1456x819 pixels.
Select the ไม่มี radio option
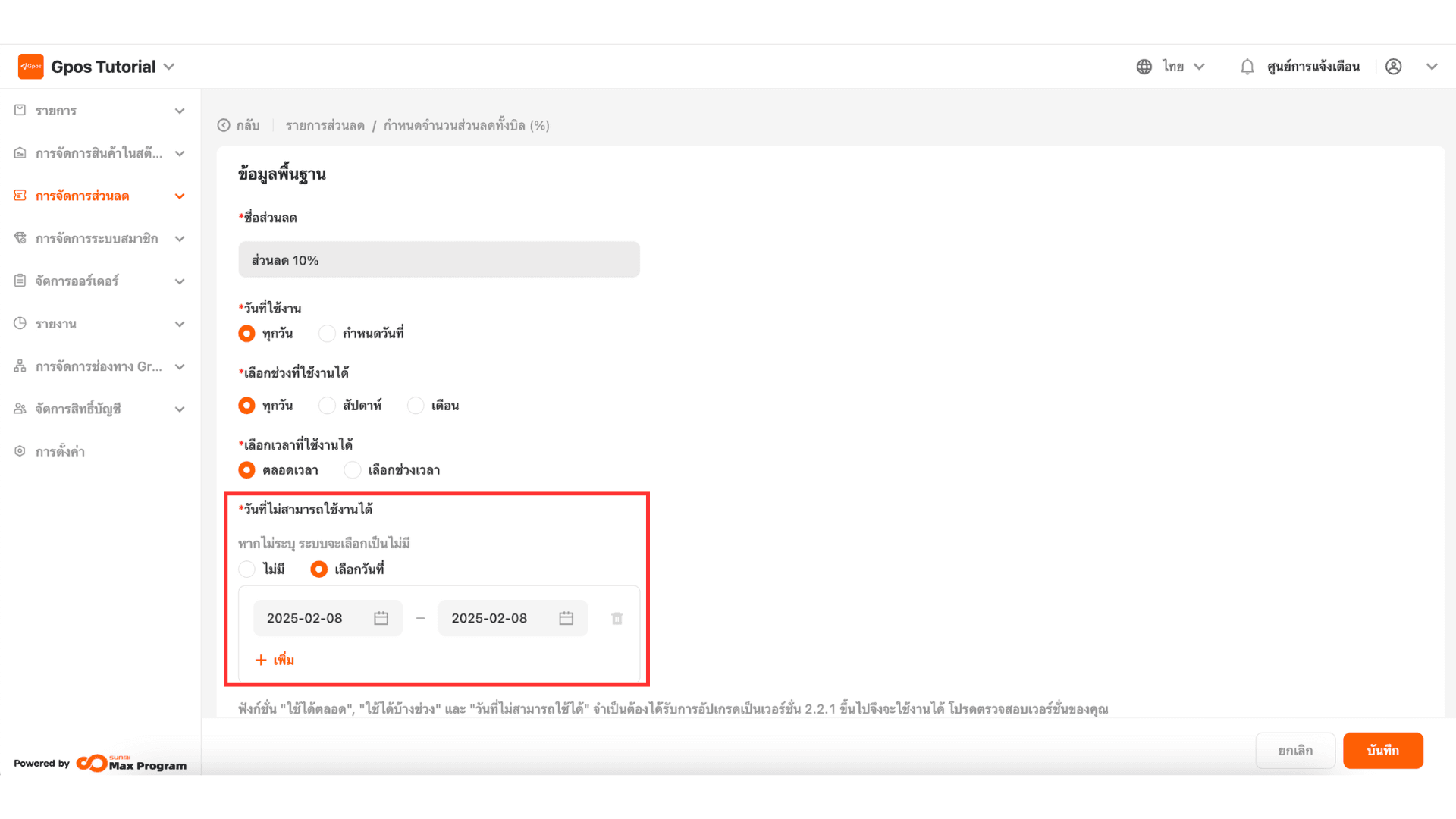tap(246, 570)
